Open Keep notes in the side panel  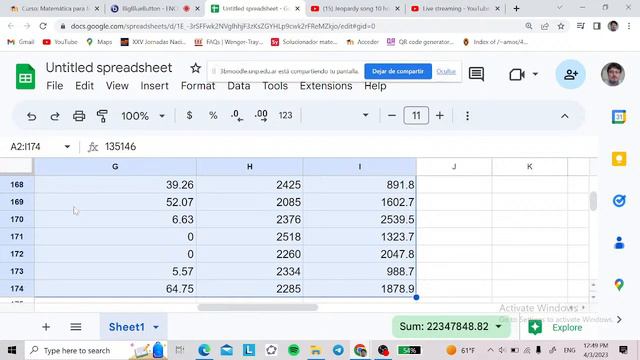pyautogui.click(x=619, y=159)
